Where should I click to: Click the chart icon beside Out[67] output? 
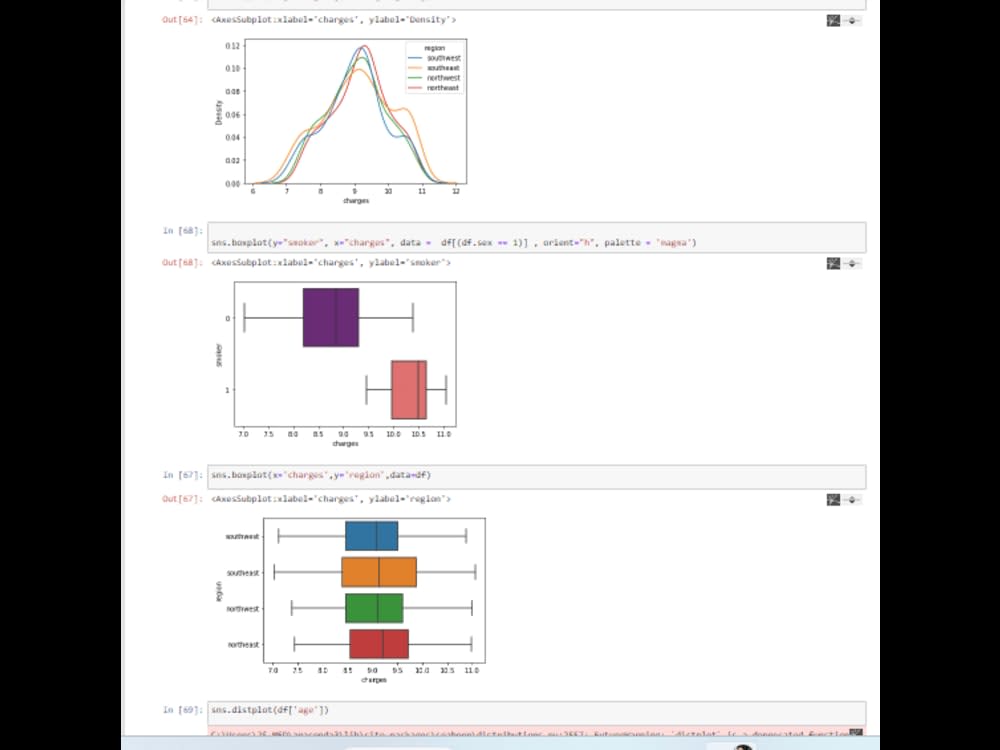tap(833, 499)
